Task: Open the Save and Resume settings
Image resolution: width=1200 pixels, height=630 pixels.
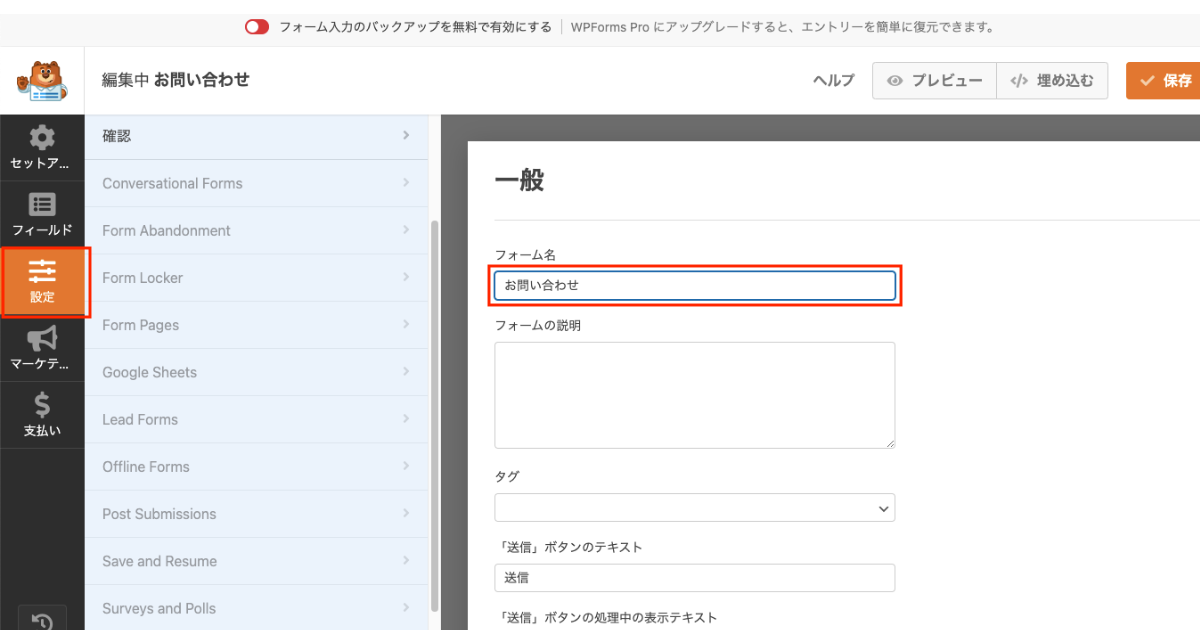Action: click(256, 561)
